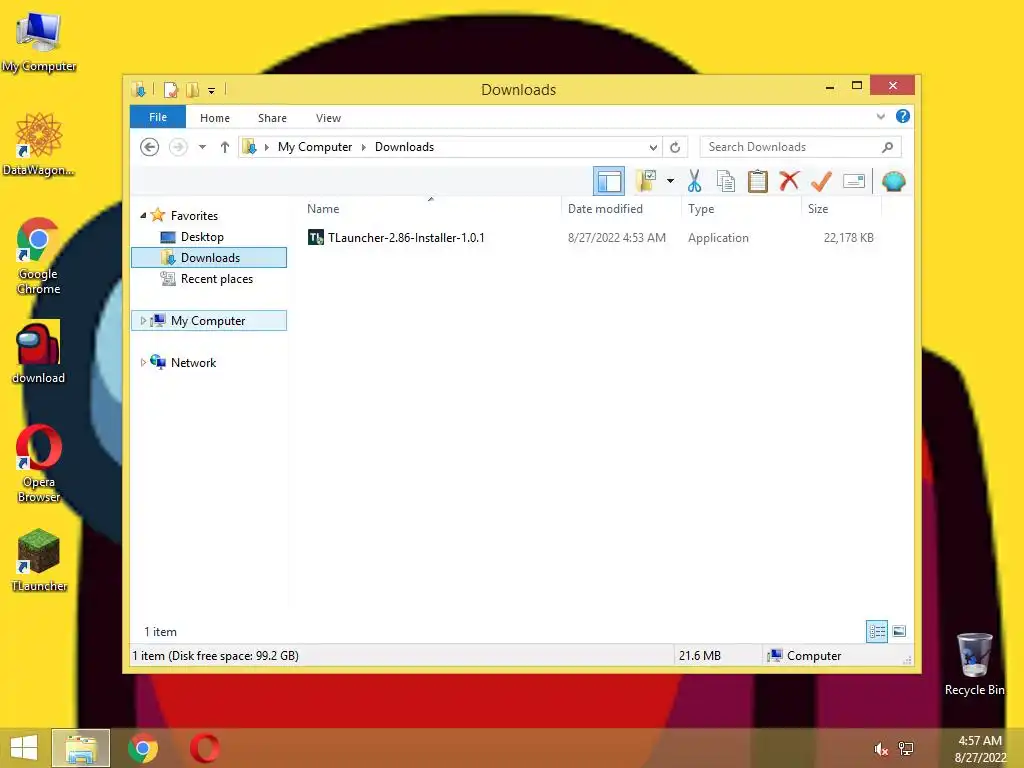
Task: Open the File menu tab
Action: 158,117
